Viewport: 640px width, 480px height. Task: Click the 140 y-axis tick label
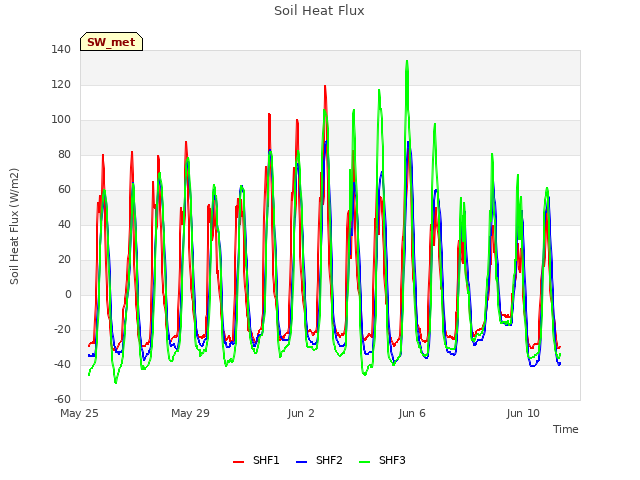(61, 50)
